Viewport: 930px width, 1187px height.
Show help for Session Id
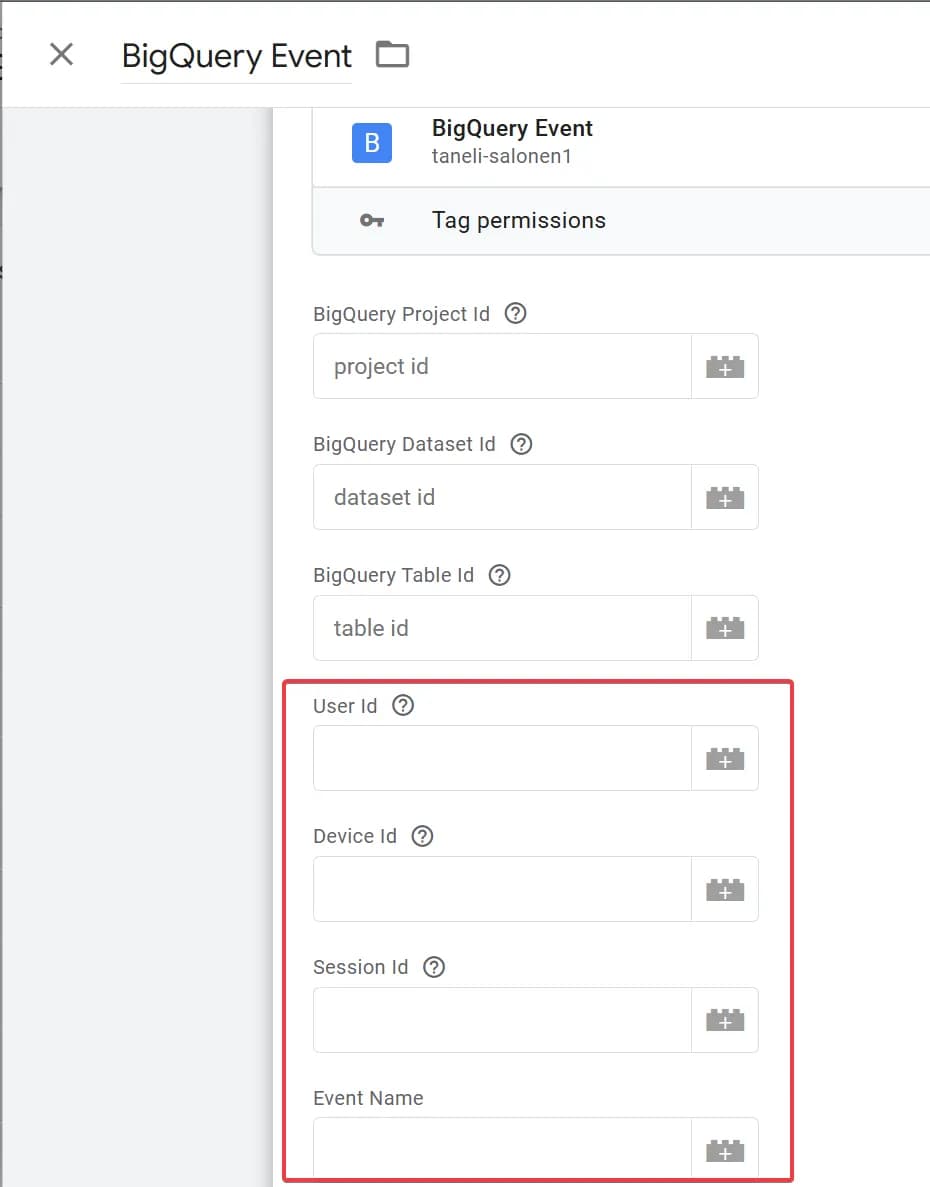(x=434, y=967)
